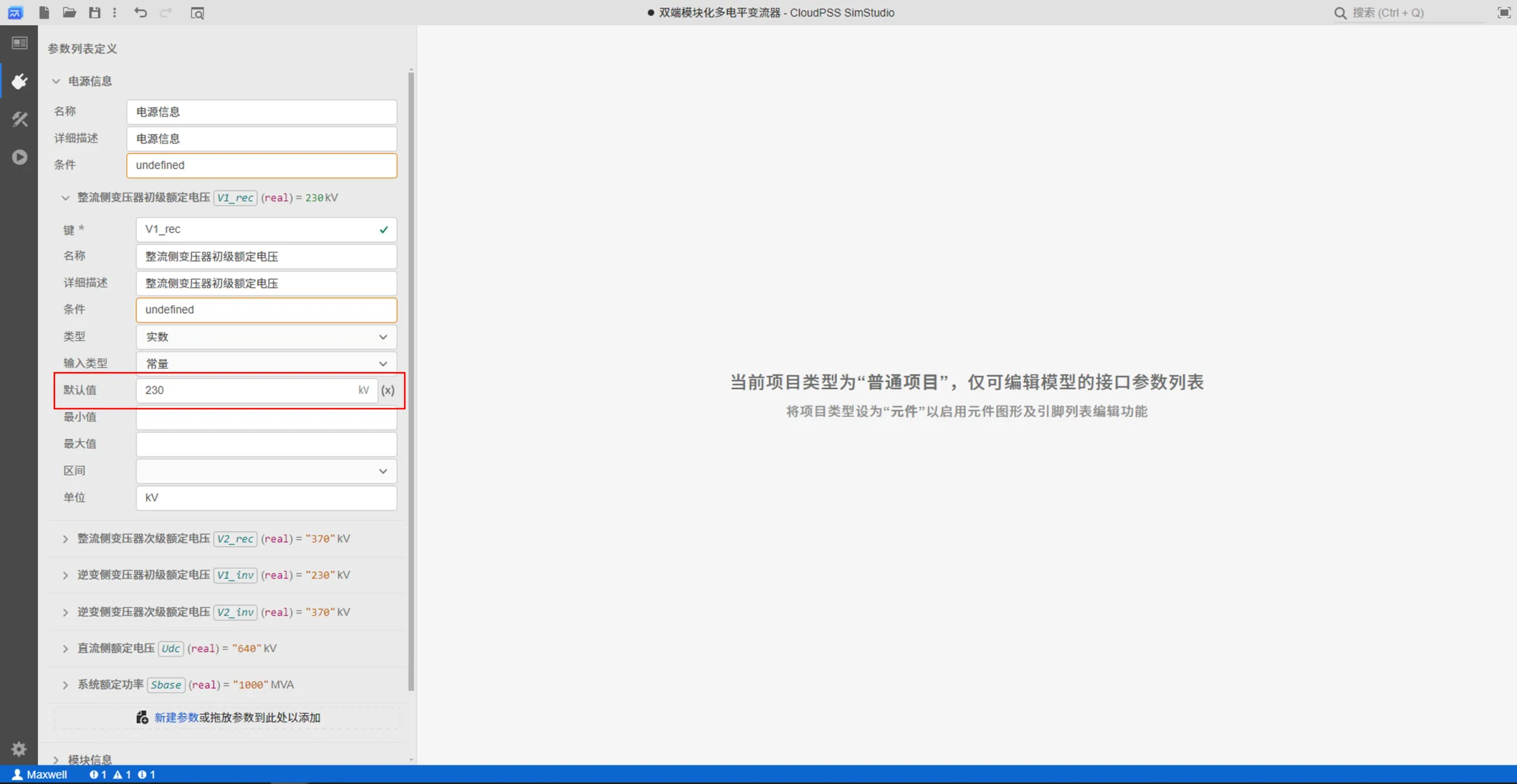
Task: Click the group 名称 field with 电源信息
Action: (262, 112)
